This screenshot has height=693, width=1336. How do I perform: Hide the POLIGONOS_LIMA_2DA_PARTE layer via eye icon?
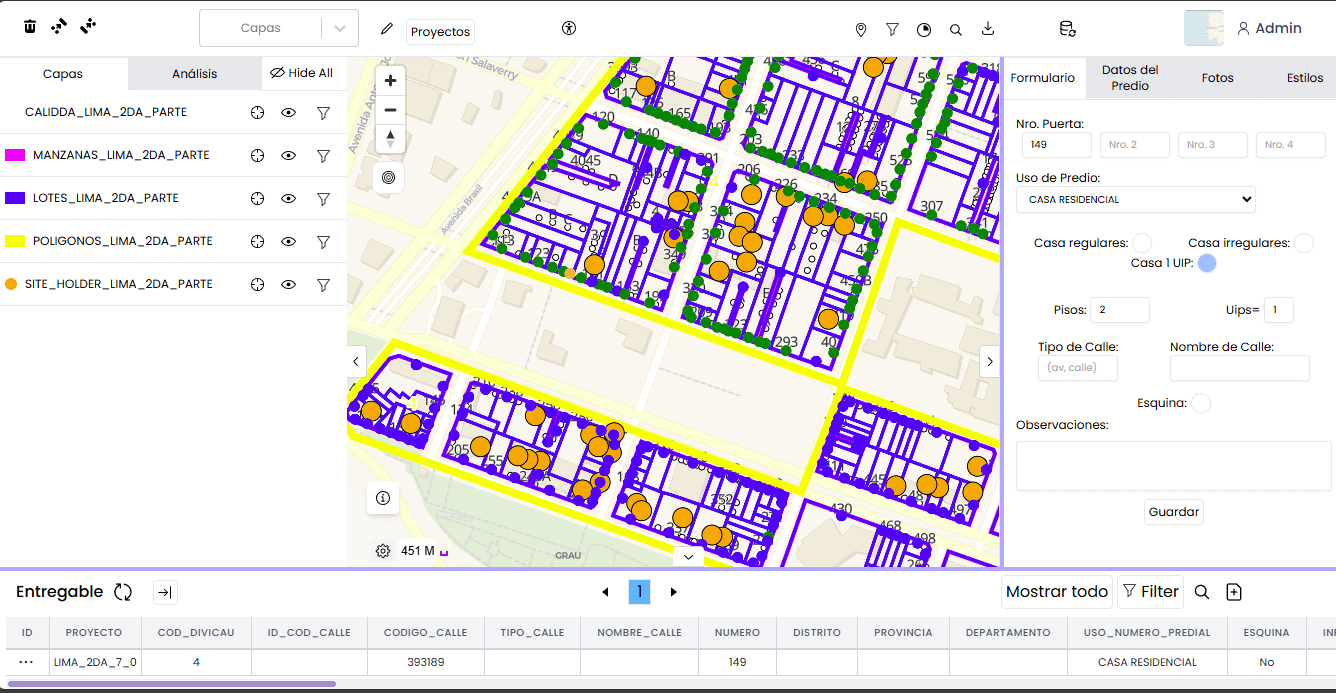pyautogui.click(x=289, y=242)
